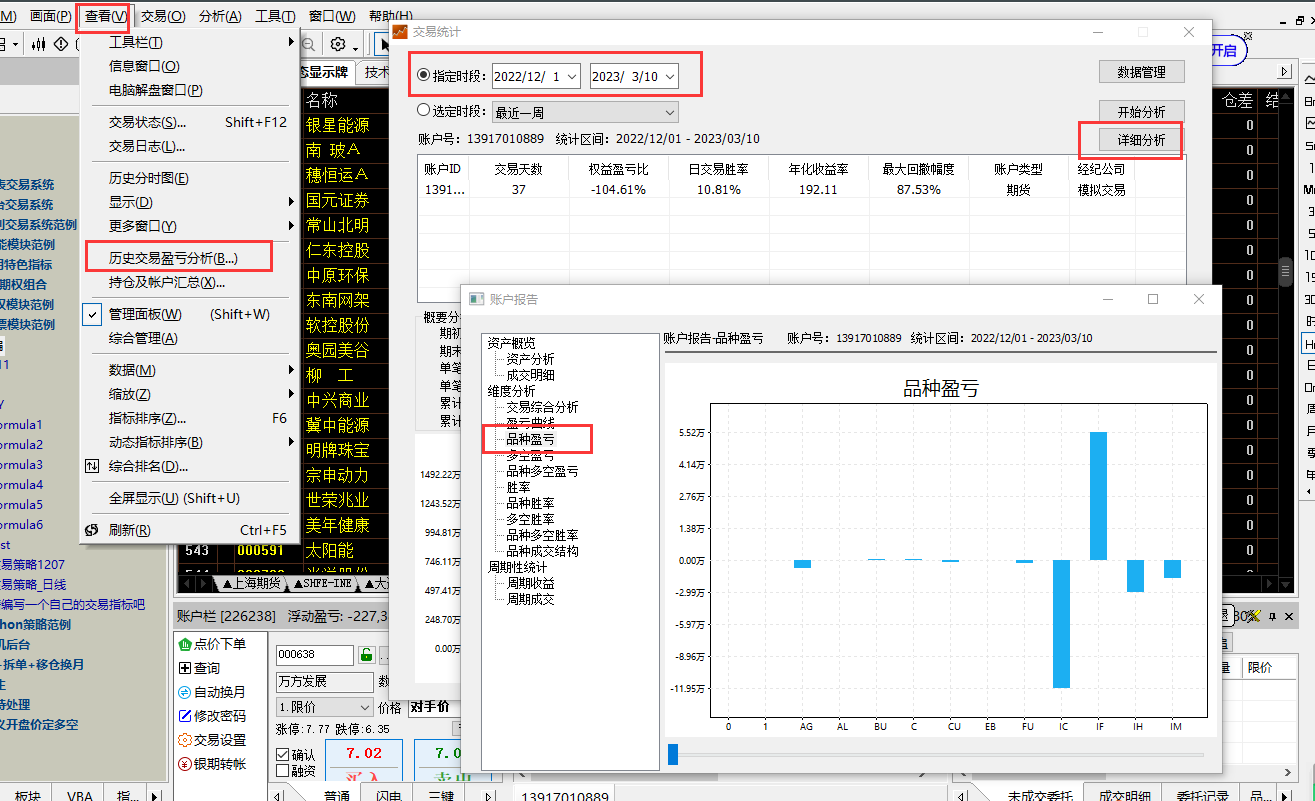Enable the 融资 checkbox
Screen dimensions: 1315x801
pos(282,771)
